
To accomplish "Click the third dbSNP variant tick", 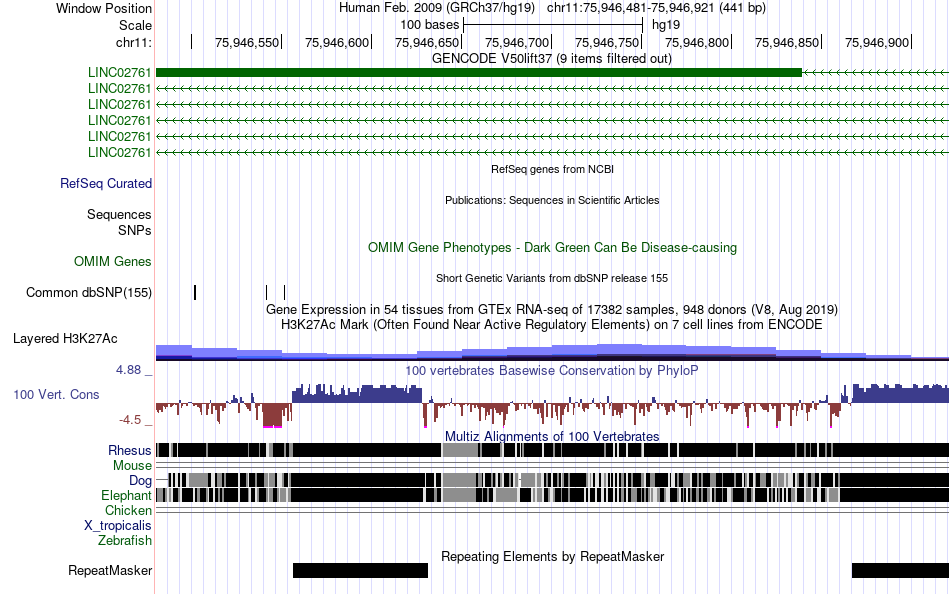I will pyautogui.click(x=284, y=293).
